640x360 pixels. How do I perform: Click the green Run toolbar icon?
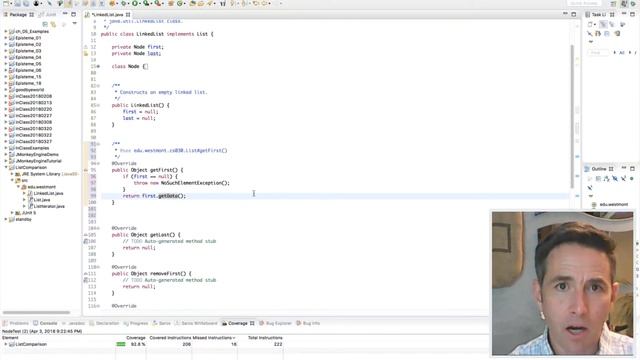[135, 3]
